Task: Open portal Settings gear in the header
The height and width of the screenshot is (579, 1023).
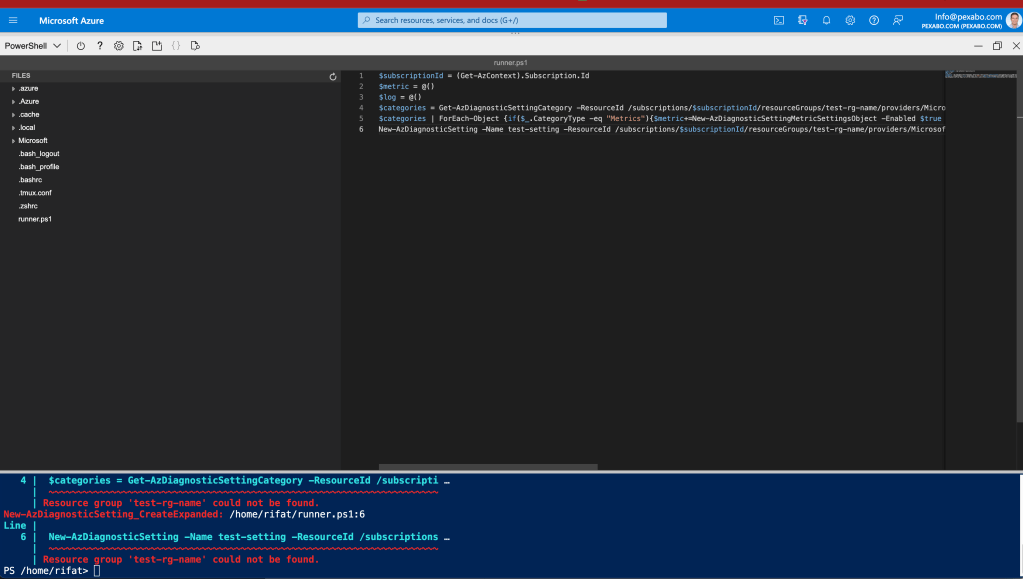Action: pyautogui.click(x=850, y=20)
